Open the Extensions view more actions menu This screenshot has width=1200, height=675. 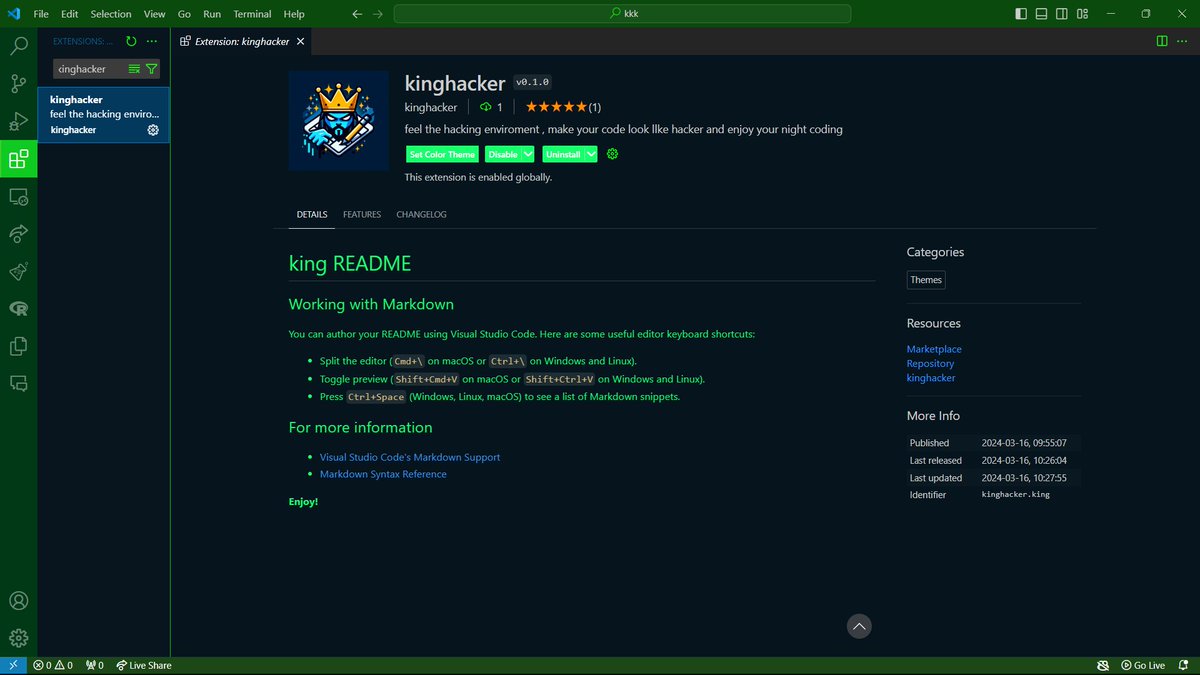152,41
